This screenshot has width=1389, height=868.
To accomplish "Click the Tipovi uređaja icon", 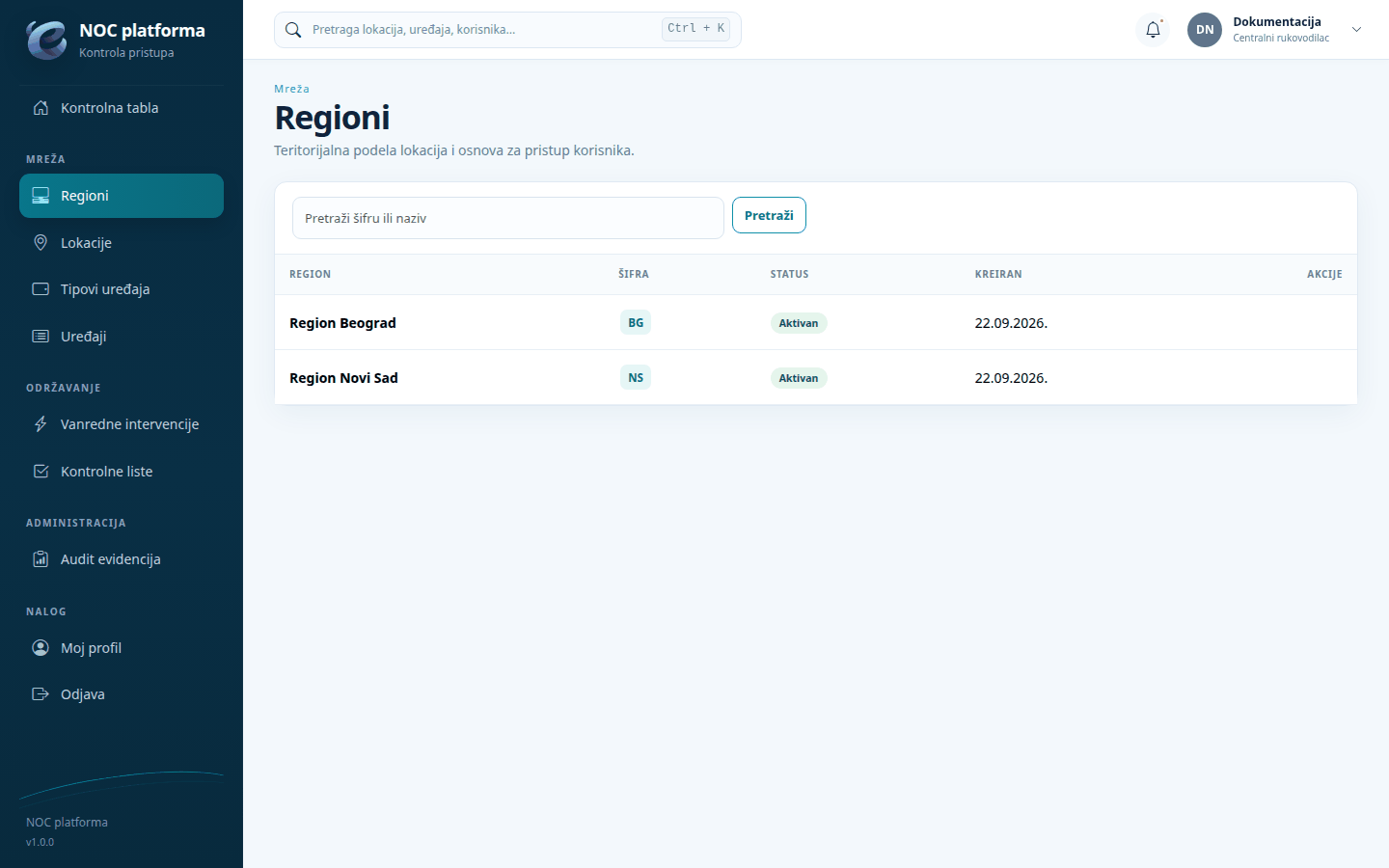I will click(x=41, y=289).
